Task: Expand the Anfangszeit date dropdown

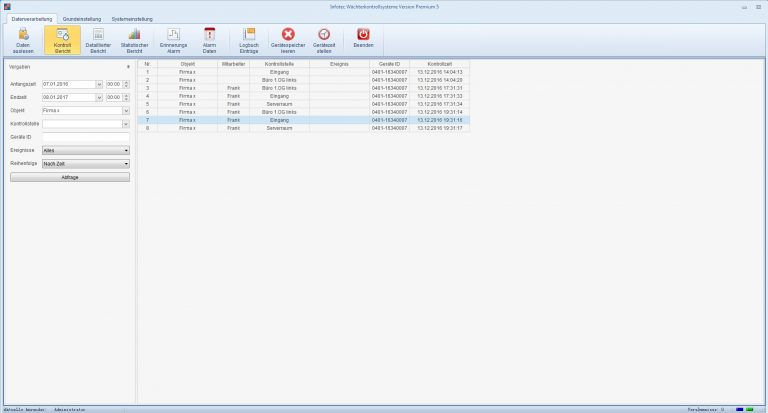Action: pos(99,84)
